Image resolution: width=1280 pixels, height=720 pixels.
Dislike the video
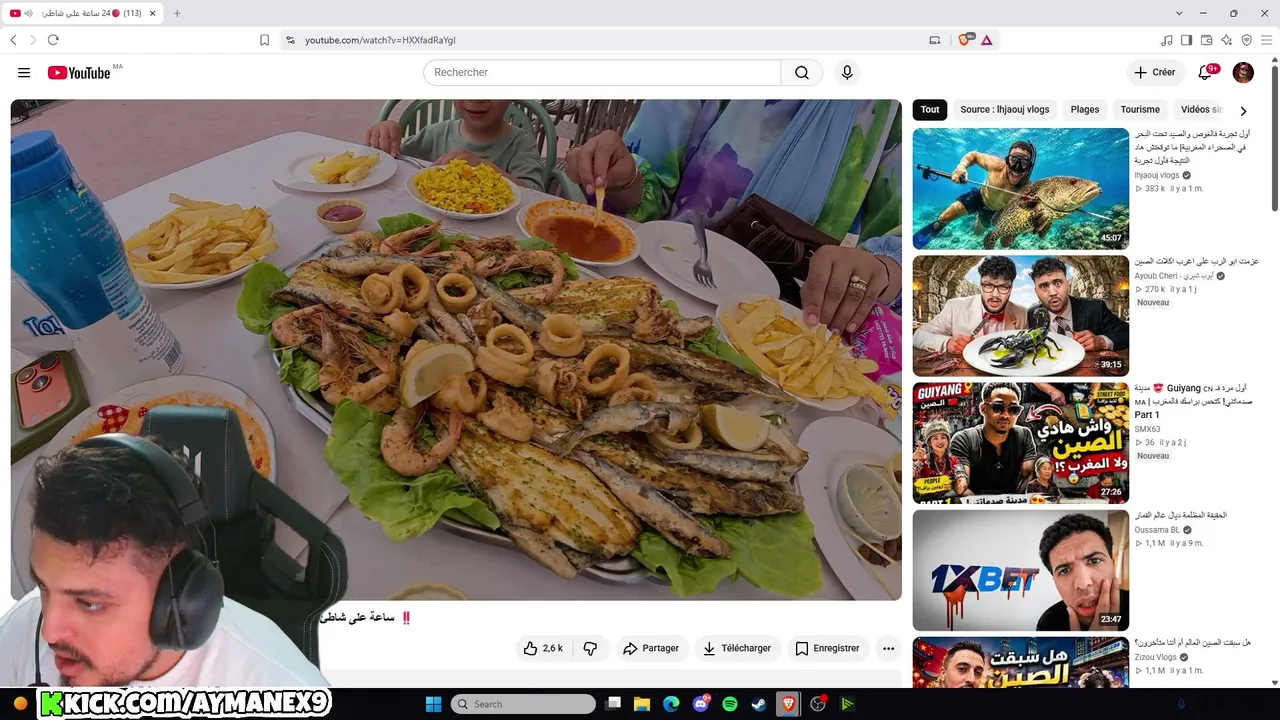[x=590, y=648]
